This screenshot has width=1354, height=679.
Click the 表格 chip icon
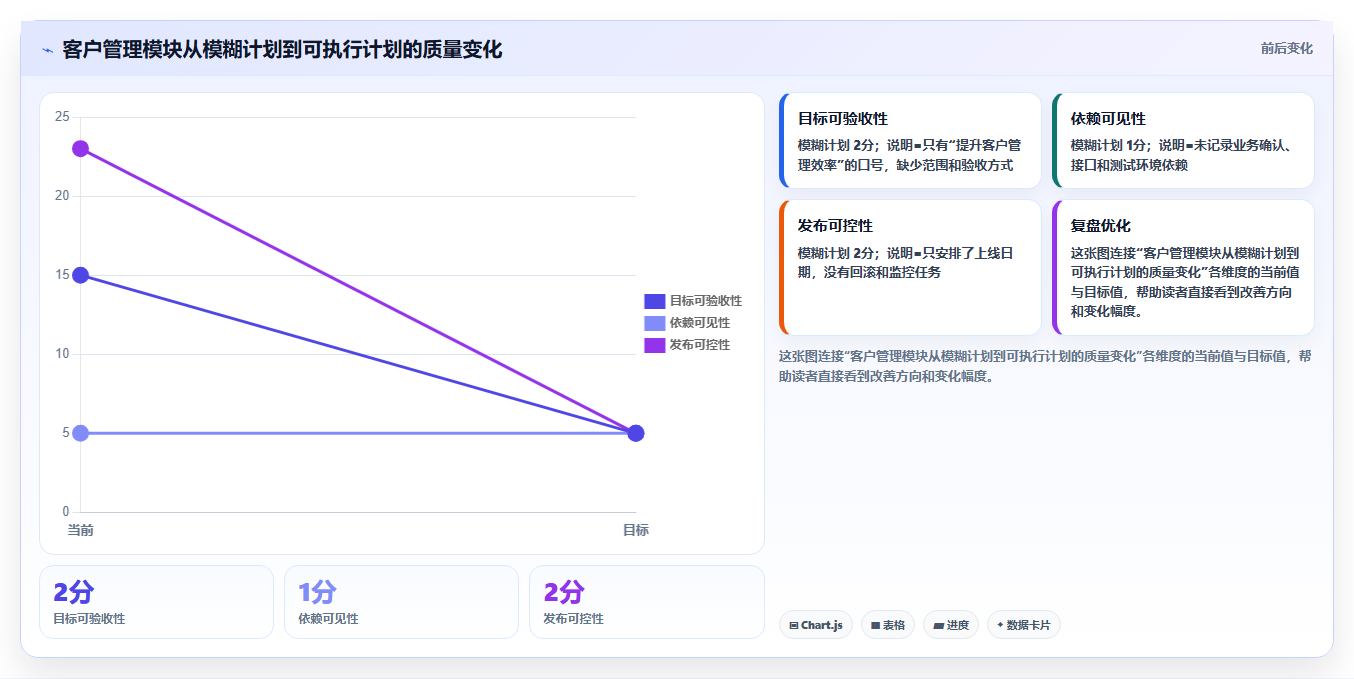pos(875,626)
